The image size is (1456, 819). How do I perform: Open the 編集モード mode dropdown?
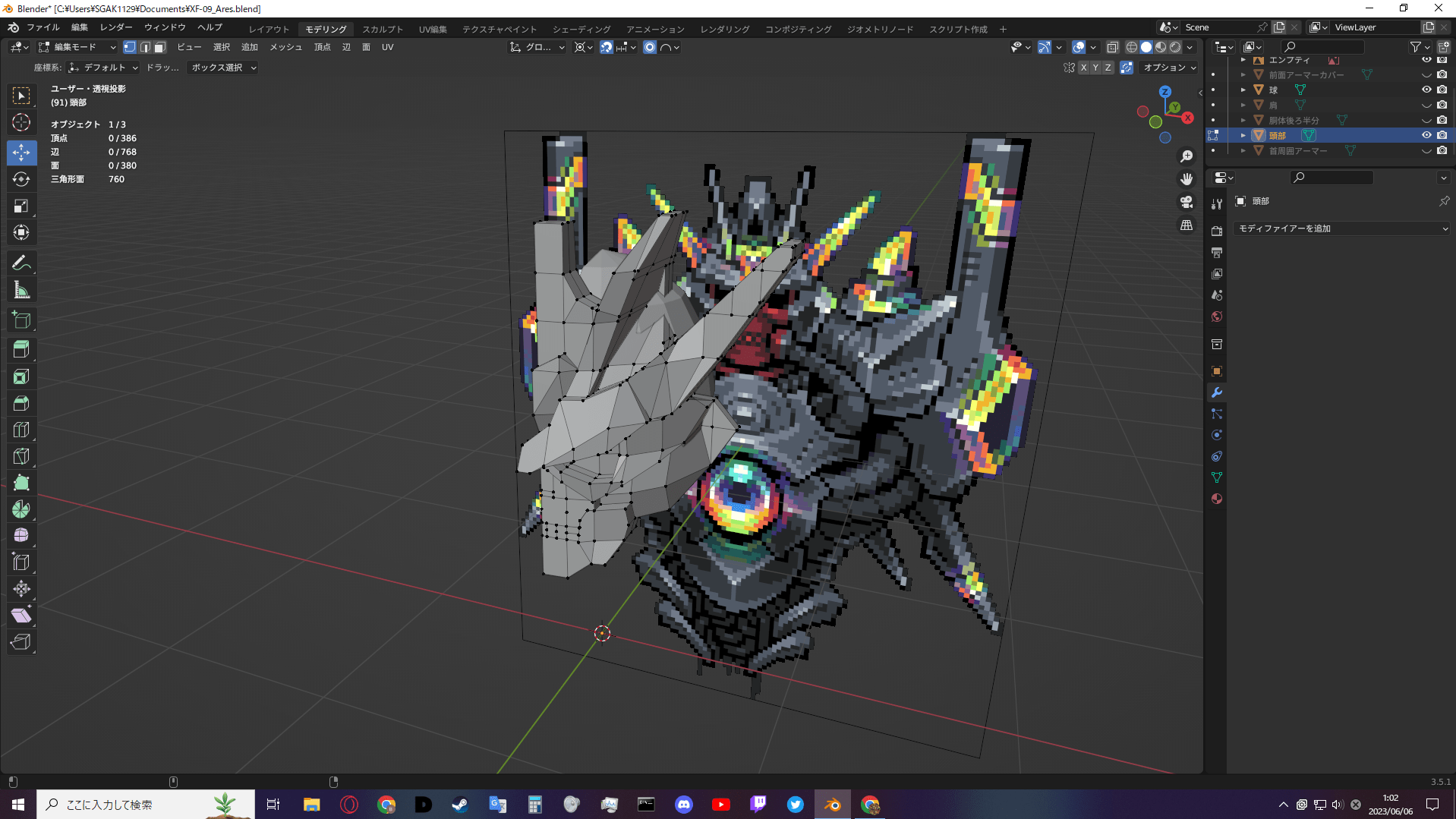[x=77, y=47]
